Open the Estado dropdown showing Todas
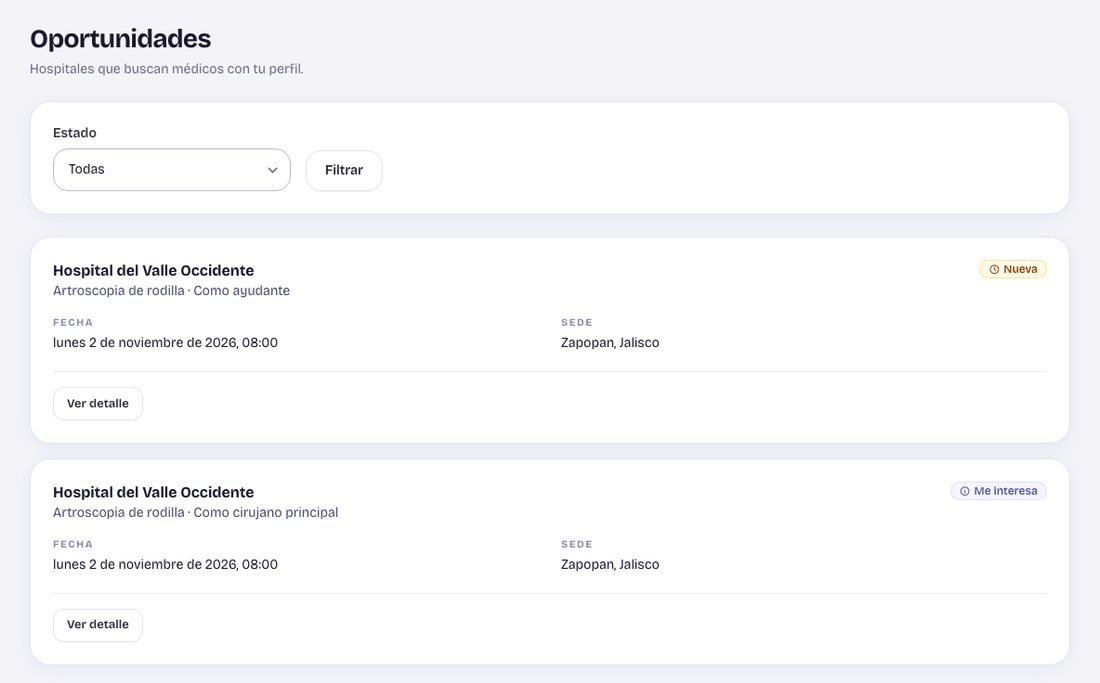Screen dimensions: 1100x683 (172, 170)
